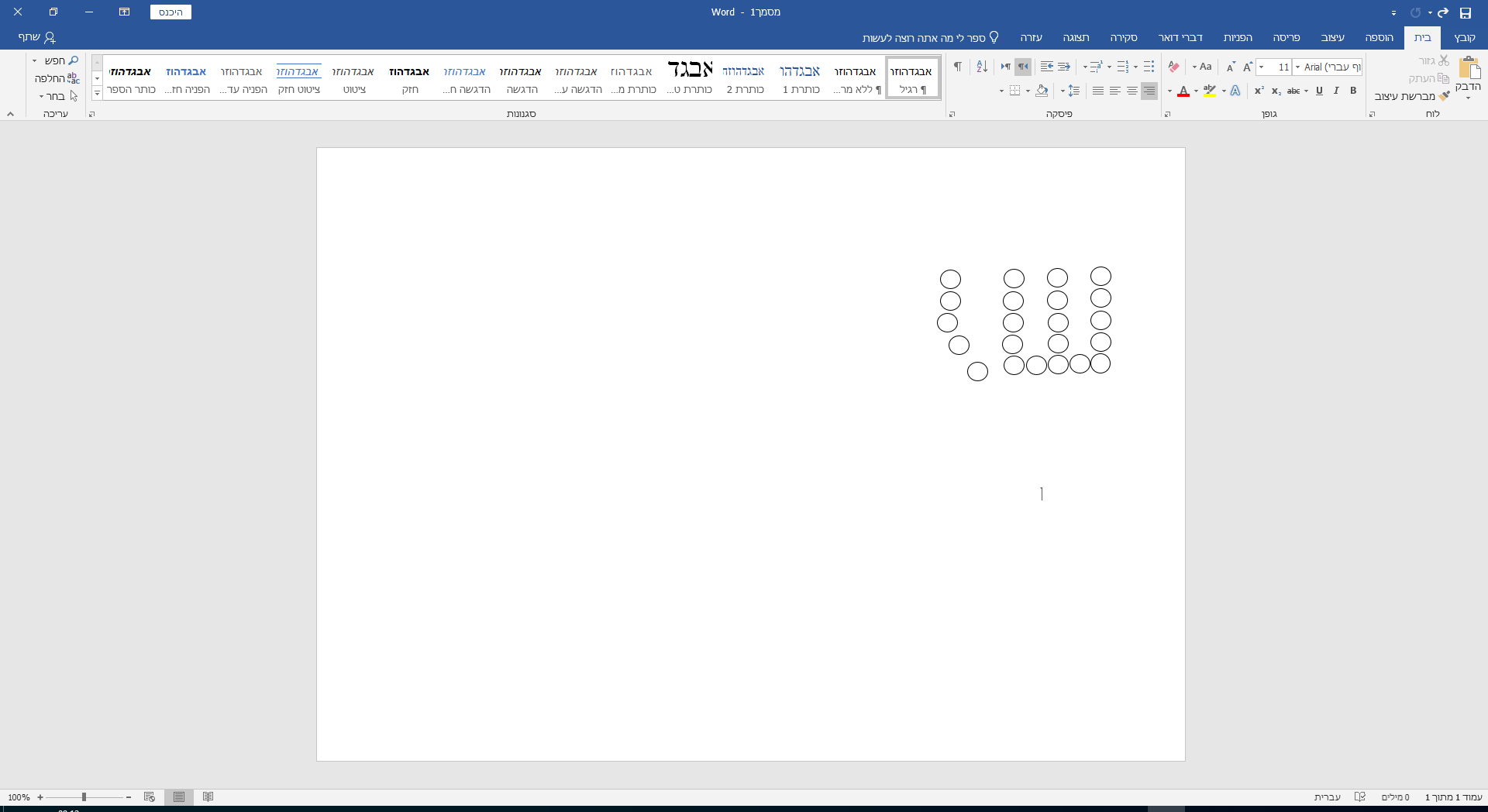This screenshot has width=1488, height=812.
Task: Click the Numbering list icon
Action: click(x=1123, y=67)
